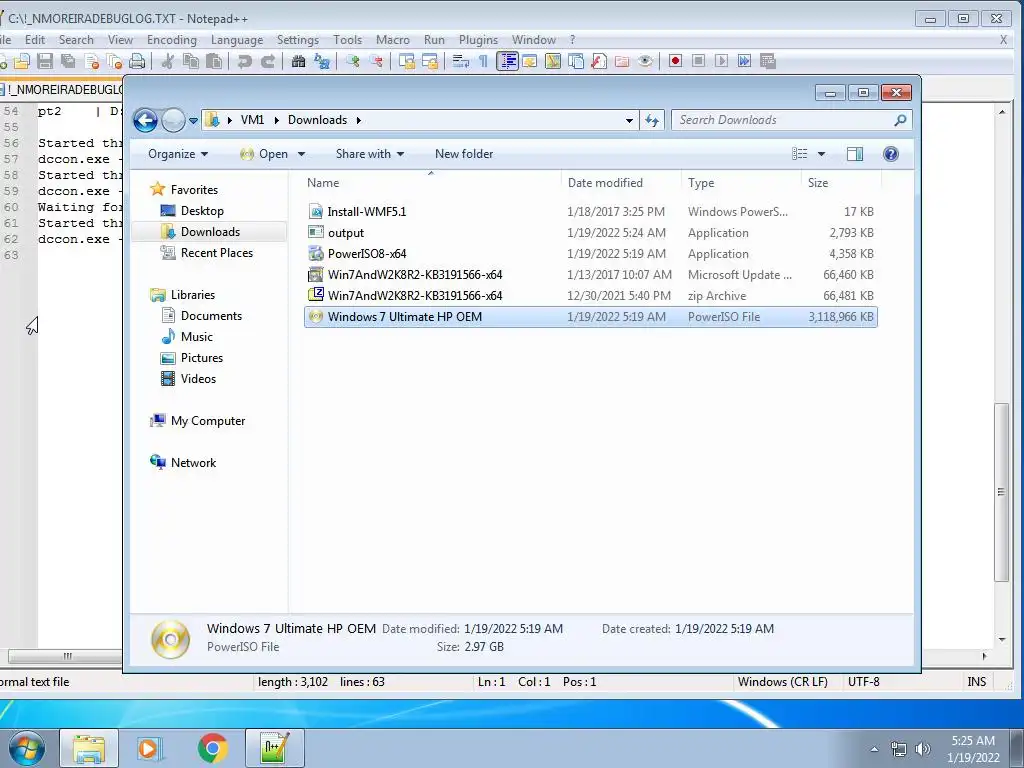Select the output application file
Image resolution: width=1024 pixels, height=768 pixels.
point(591,233)
